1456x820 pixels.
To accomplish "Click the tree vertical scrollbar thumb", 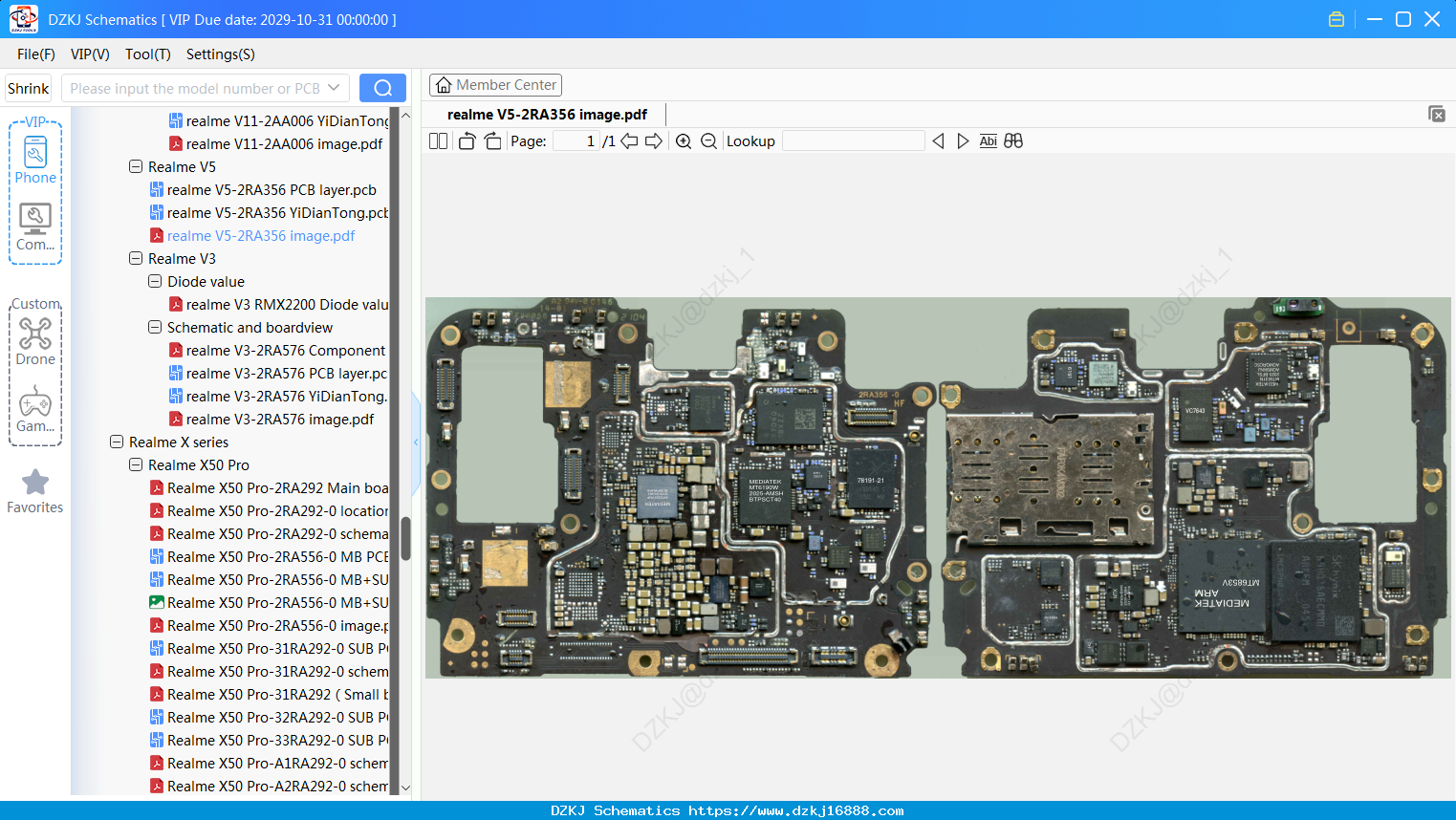I will tap(405, 538).
